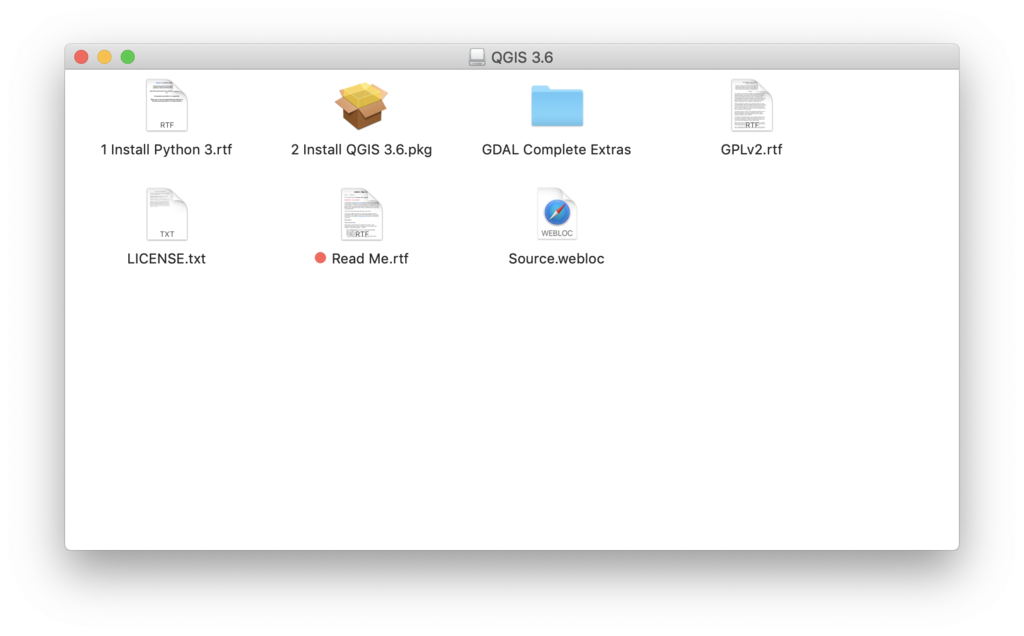Viewport: 1024px width, 636px height.
Task: Click the 'GDAL Complete Extras' folder name label
Action: pyautogui.click(x=556, y=150)
